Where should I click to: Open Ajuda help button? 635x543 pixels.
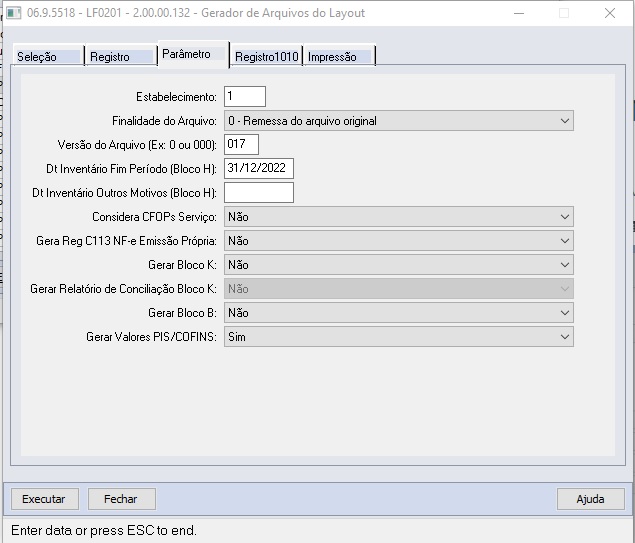(x=590, y=499)
